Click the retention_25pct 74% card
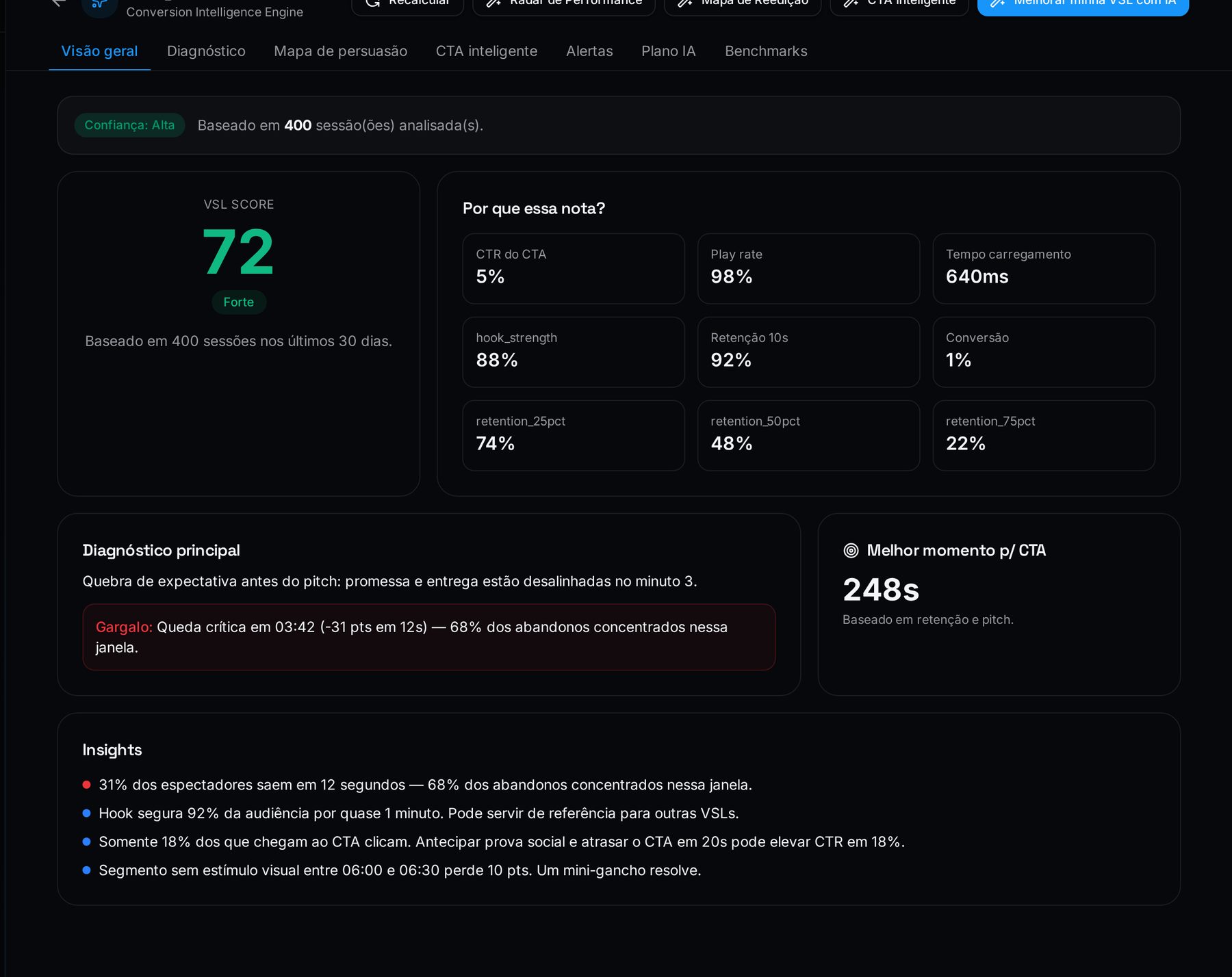1232x977 pixels. (x=574, y=436)
